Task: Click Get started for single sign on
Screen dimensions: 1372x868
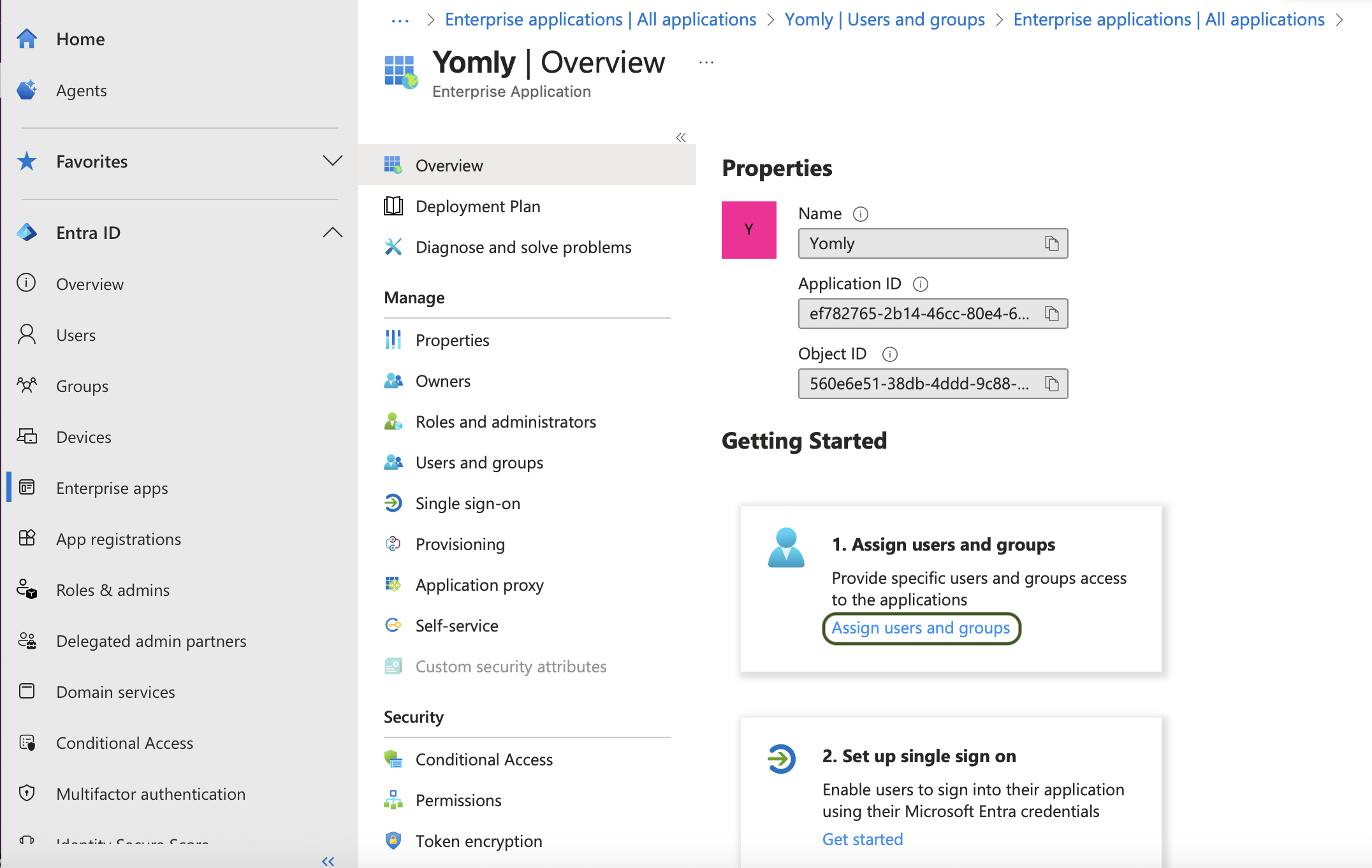Action: (x=862, y=839)
